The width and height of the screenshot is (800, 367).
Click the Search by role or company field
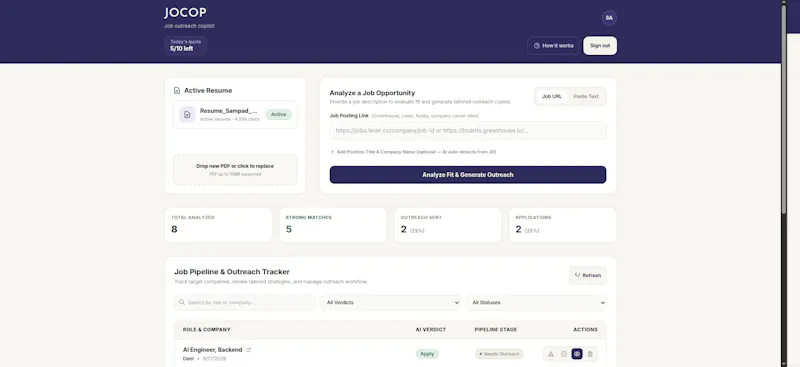pyautogui.click(x=244, y=303)
